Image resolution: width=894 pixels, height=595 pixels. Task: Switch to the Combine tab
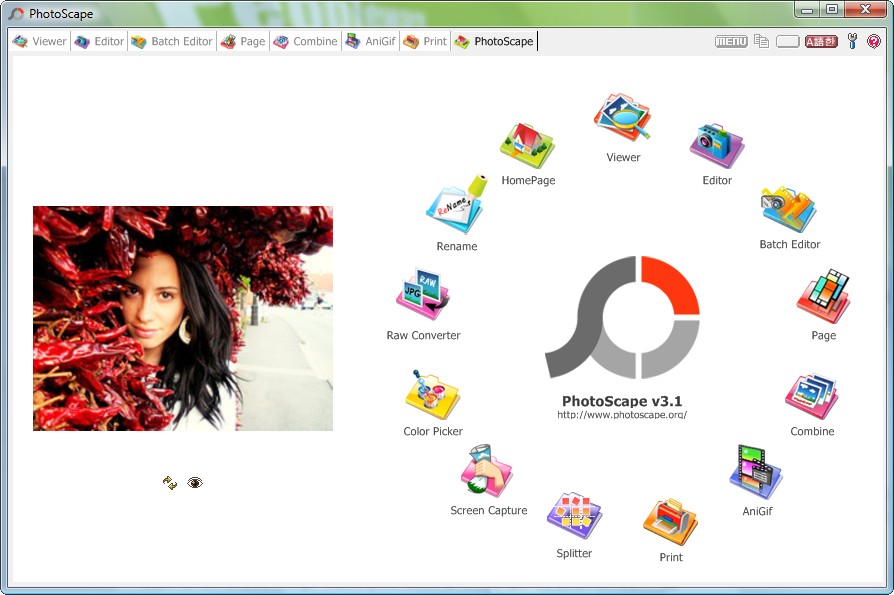[x=305, y=41]
